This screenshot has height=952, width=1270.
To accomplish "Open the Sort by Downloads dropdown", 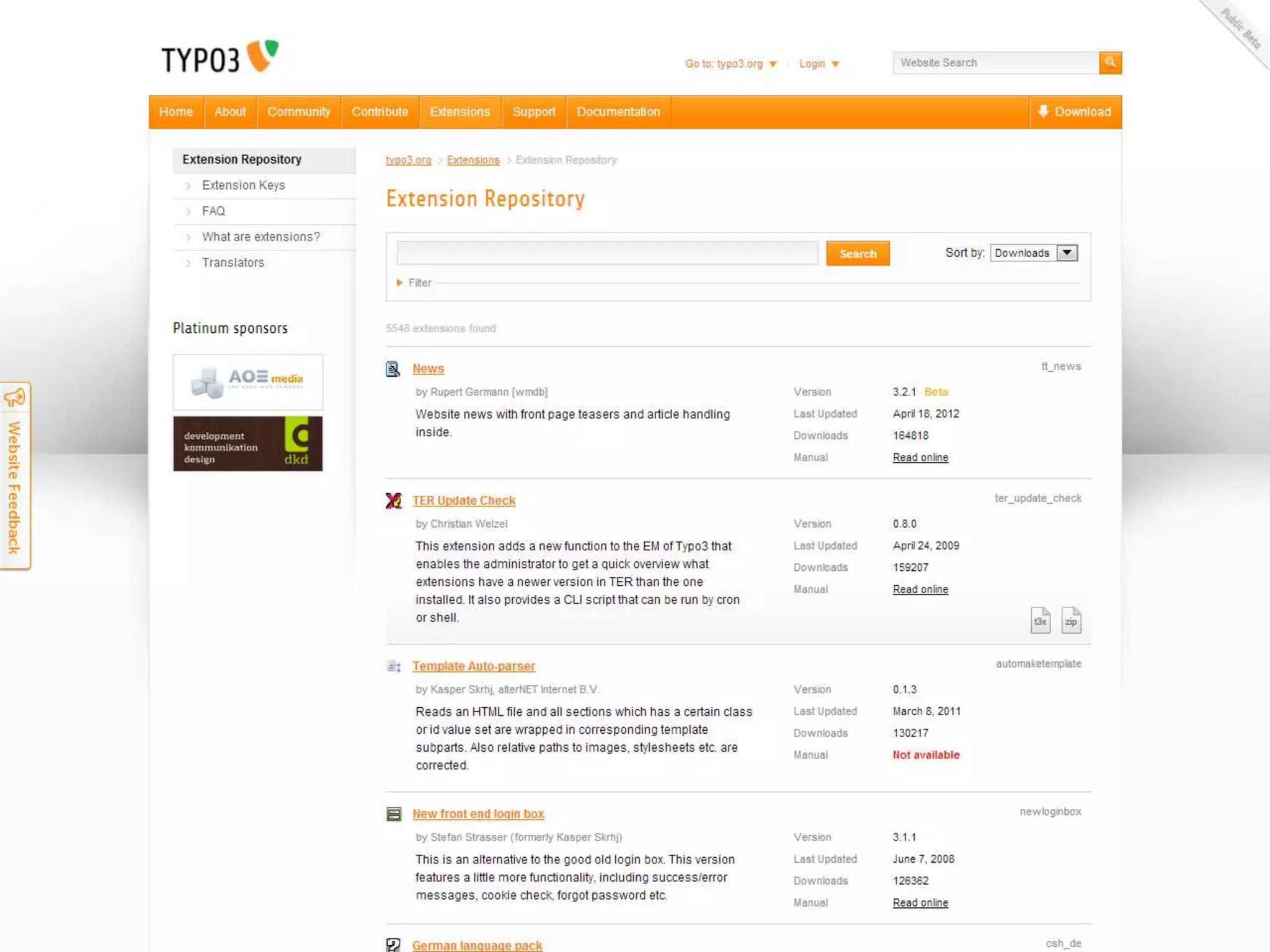I will (1034, 253).
